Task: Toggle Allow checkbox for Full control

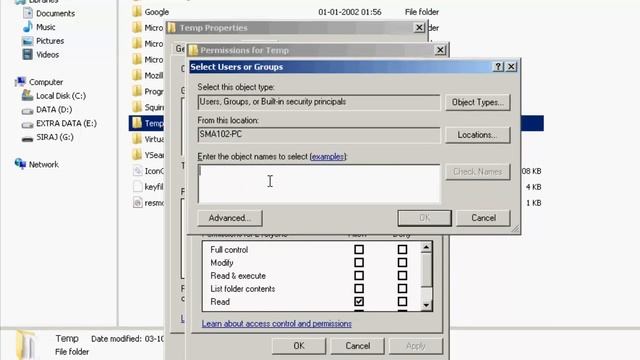Action: [x=359, y=249]
